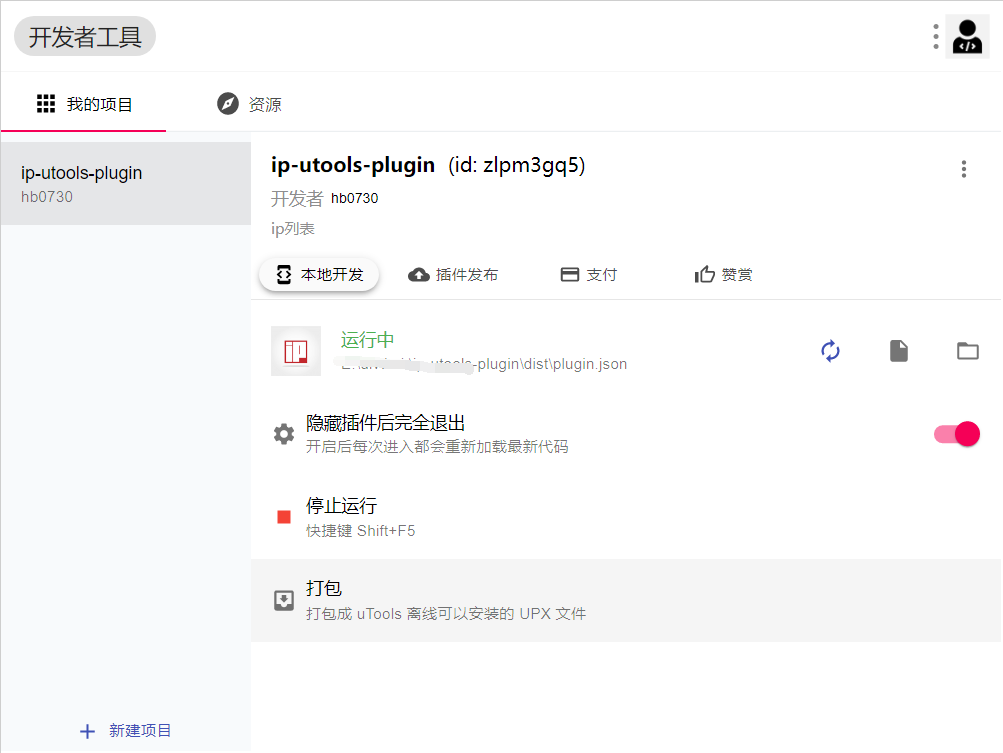
Task: Open the 插件发布 tab
Action: 453,274
